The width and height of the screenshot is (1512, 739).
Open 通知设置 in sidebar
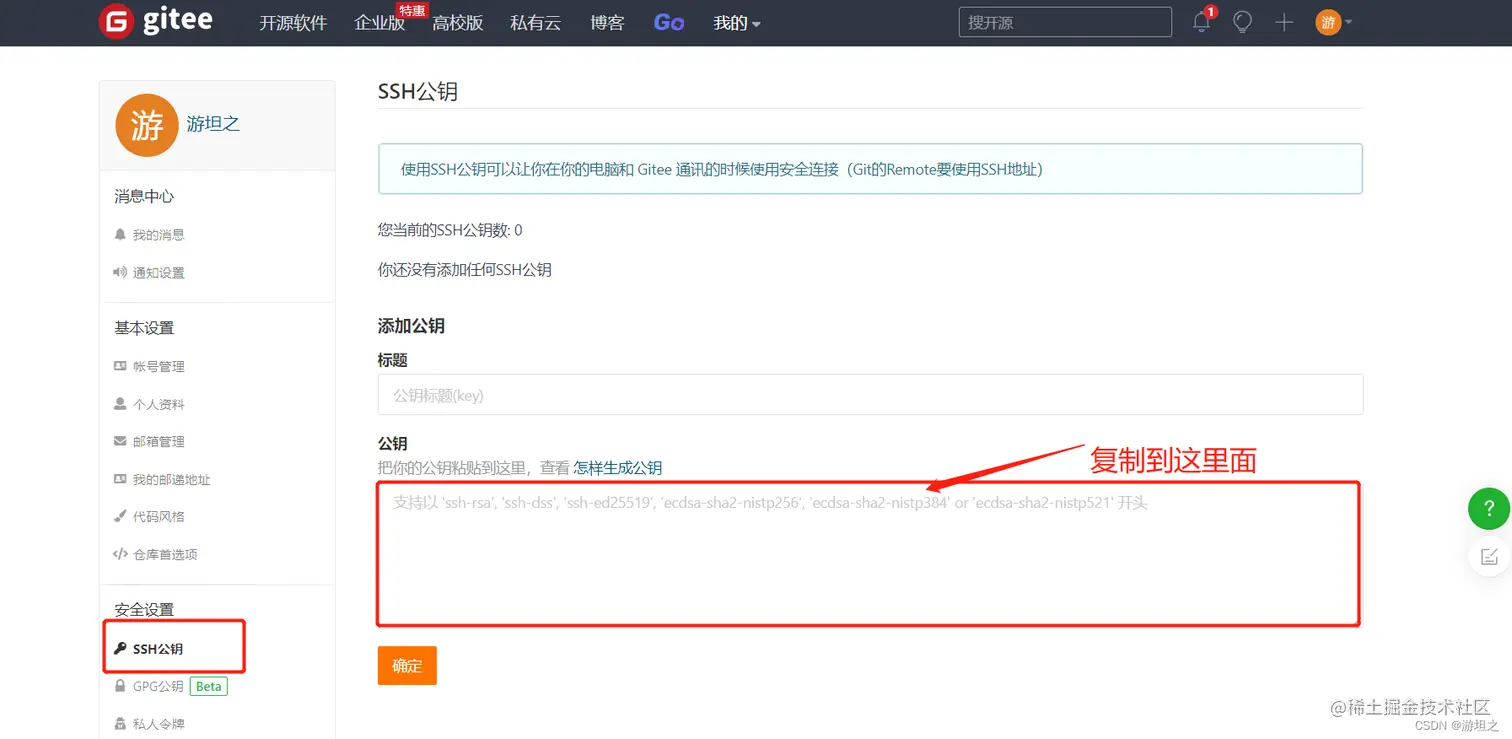[x=159, y=272]
